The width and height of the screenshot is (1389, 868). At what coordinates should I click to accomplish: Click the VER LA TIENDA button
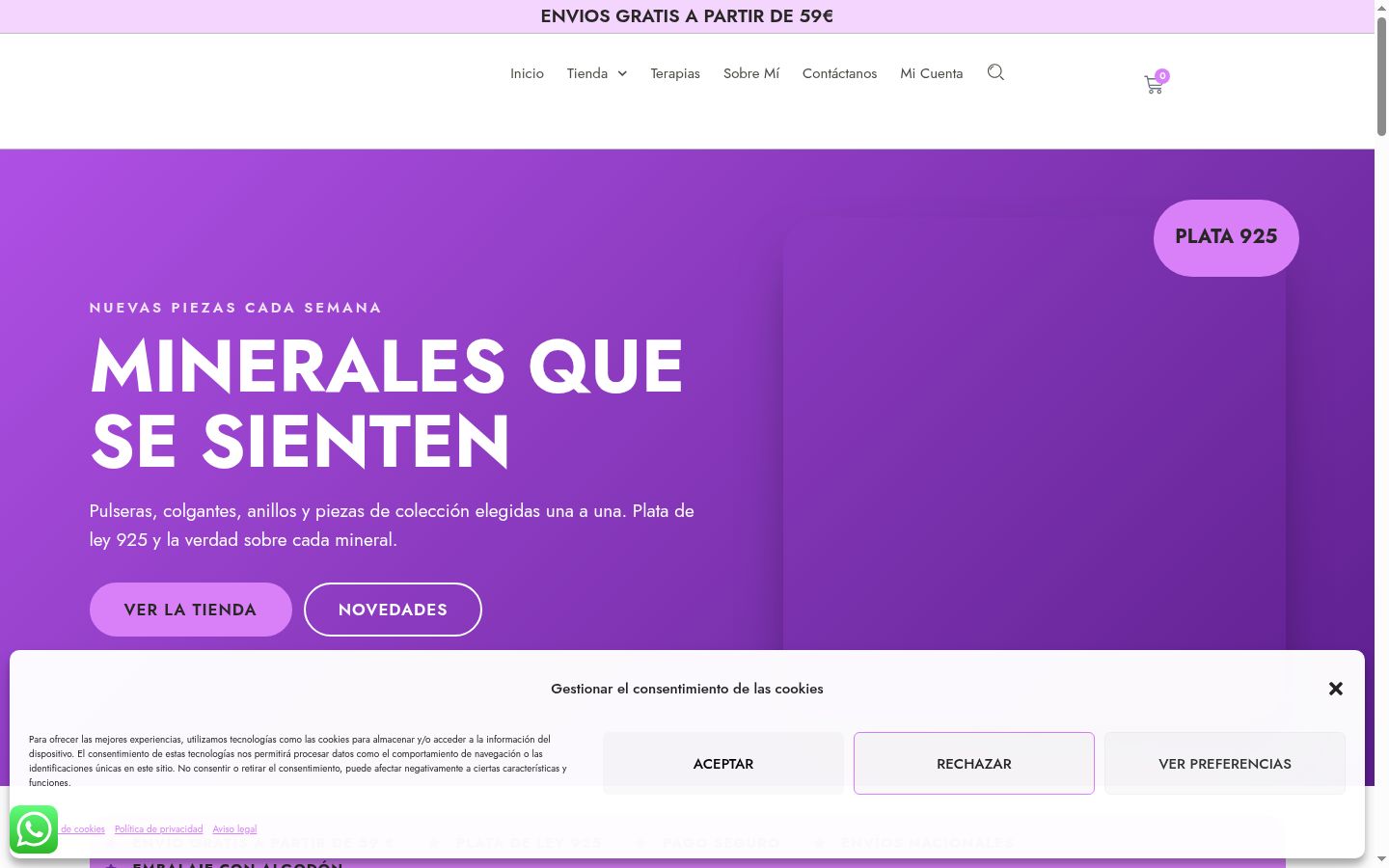tap(191, 610)
